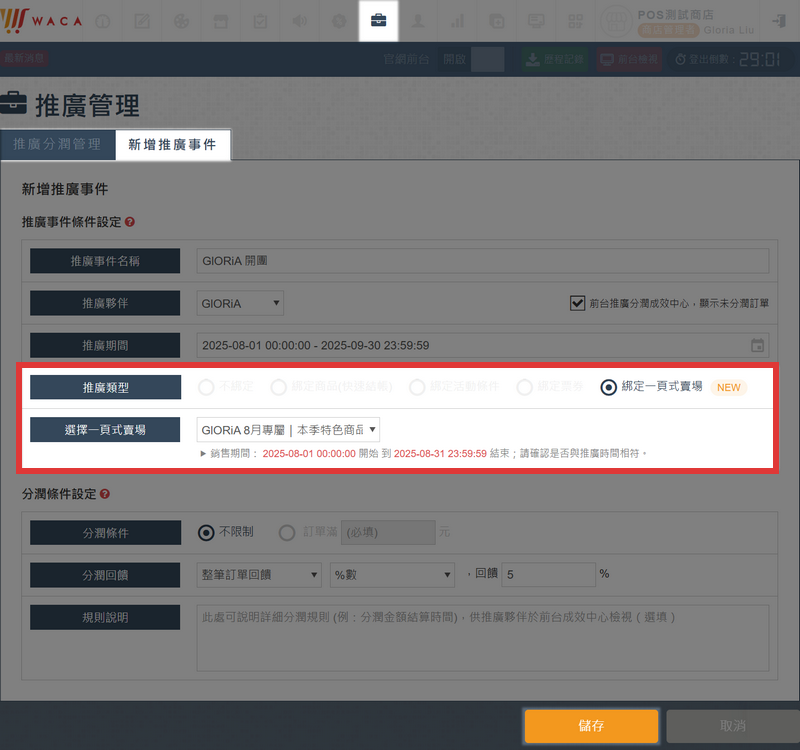Click the WACA logo
This screenshot has height=750, width=800.
click(x=41, y=20)
